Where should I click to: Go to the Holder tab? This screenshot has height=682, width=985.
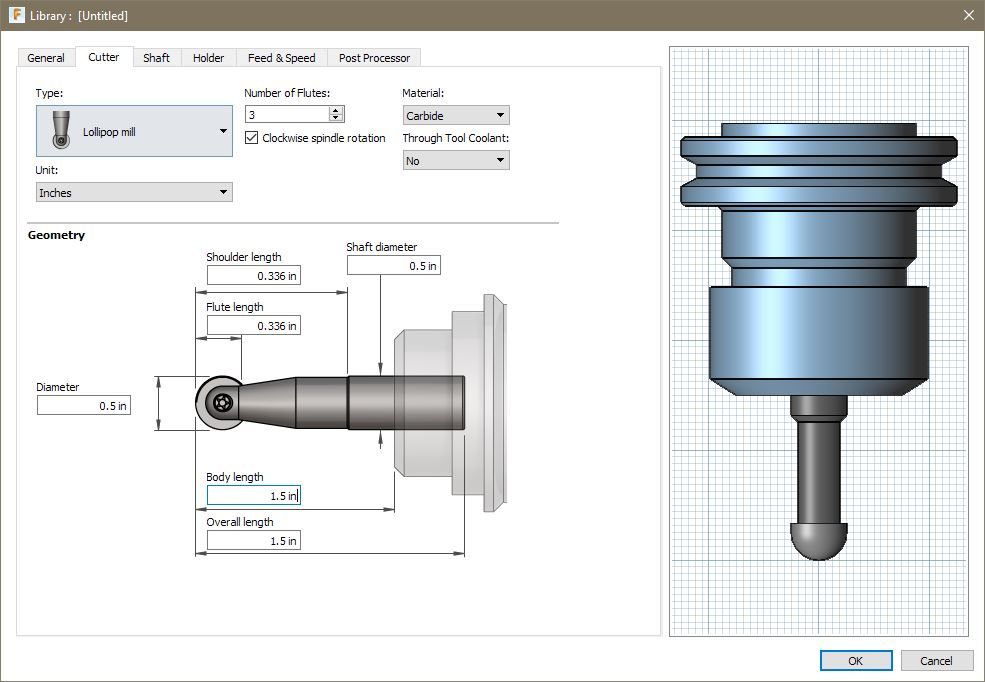pos(209,58)
